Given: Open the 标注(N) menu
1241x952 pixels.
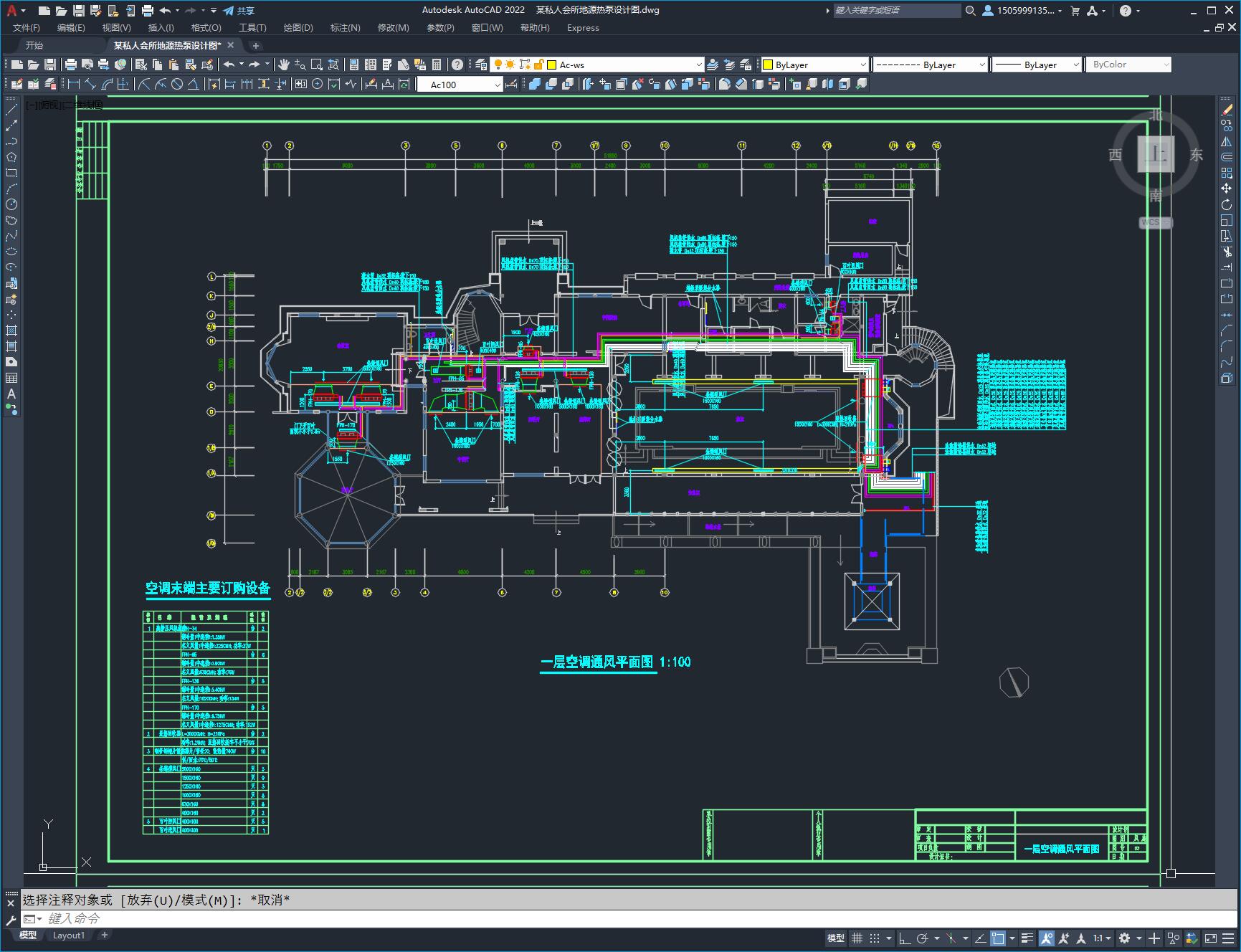Looking at the screenshot, I should click(345, 27).
